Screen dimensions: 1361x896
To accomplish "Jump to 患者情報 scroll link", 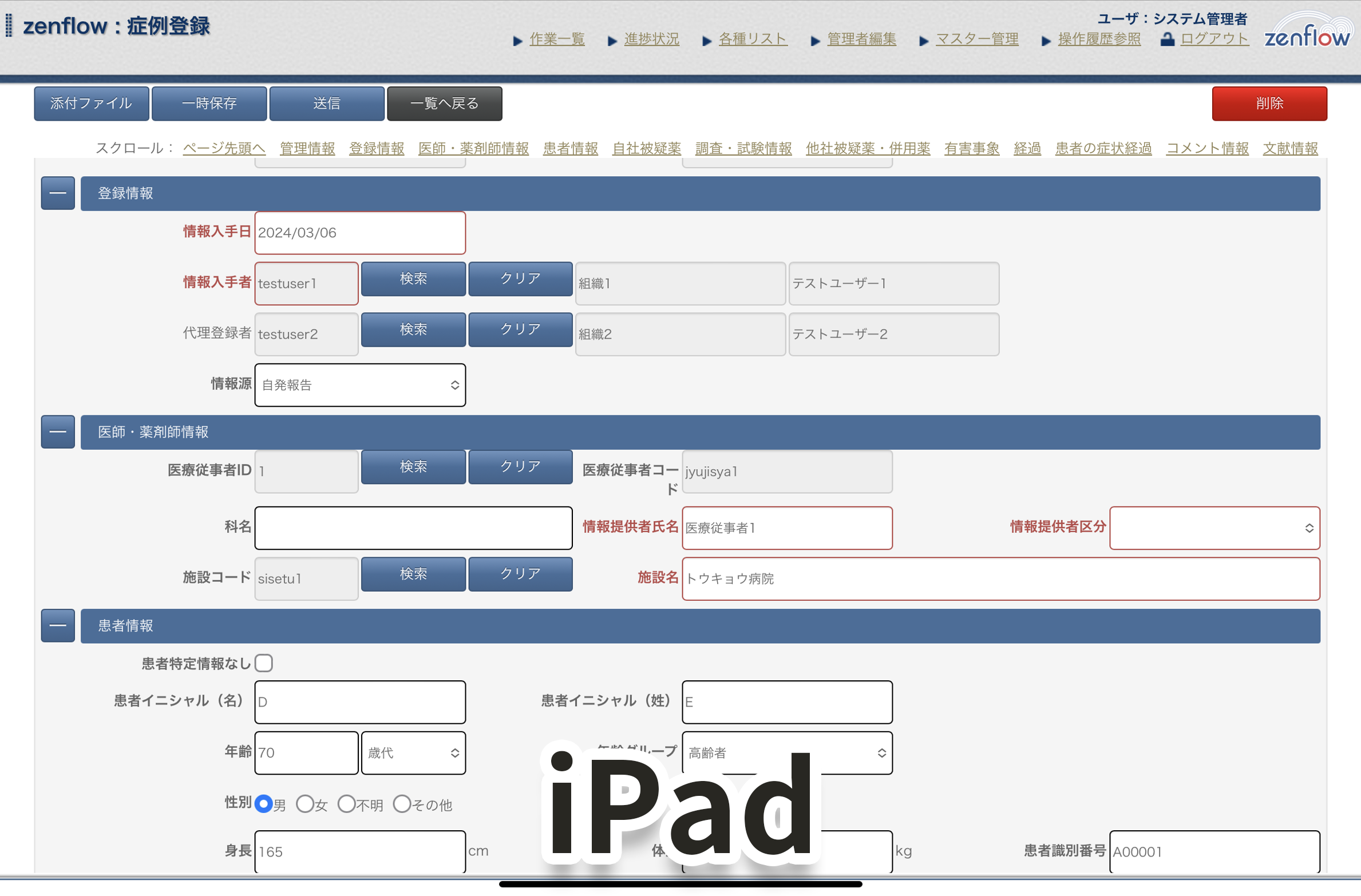I will 571,148.
